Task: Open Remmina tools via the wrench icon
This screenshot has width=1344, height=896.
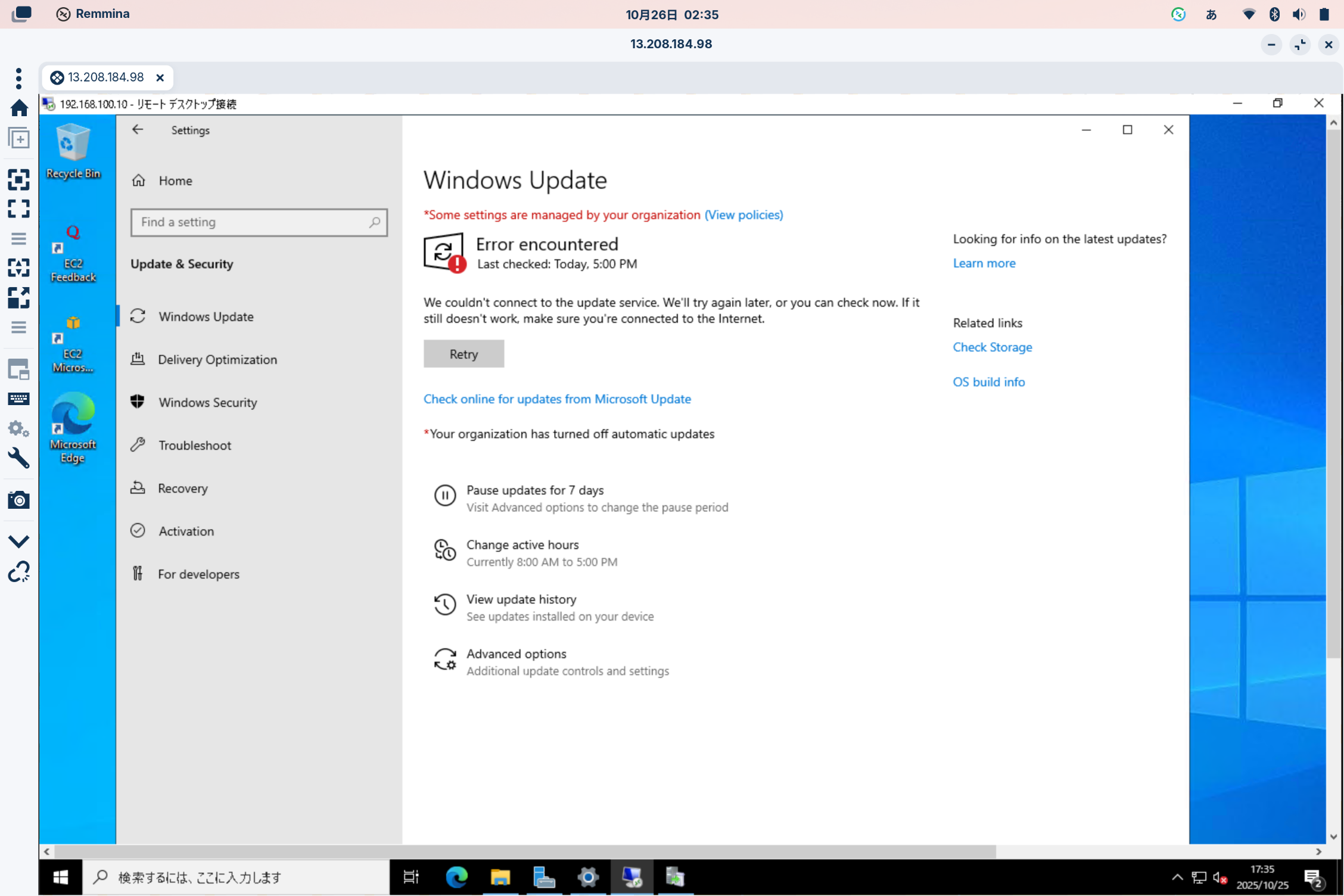Action: tap(19, 458)
